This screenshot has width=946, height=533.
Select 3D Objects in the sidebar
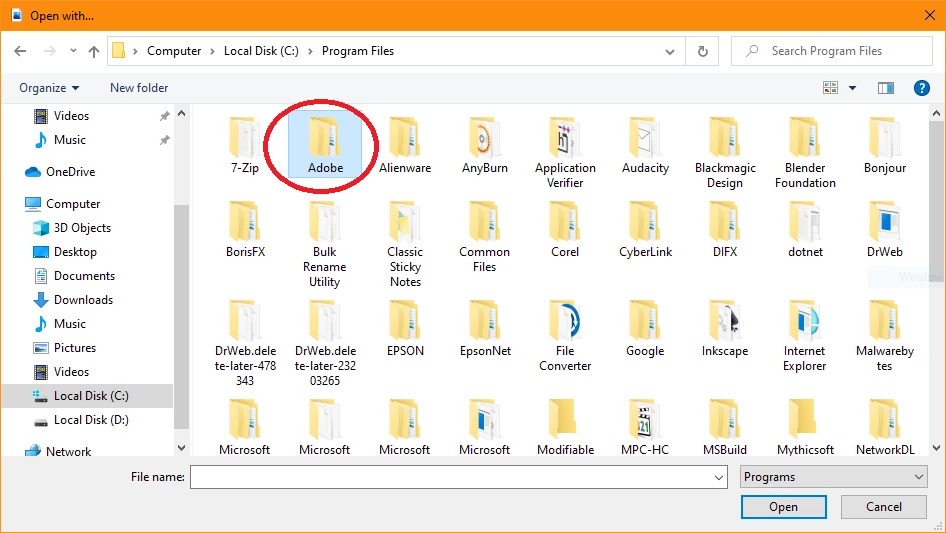pyautogui.click(x=72, y=228)
